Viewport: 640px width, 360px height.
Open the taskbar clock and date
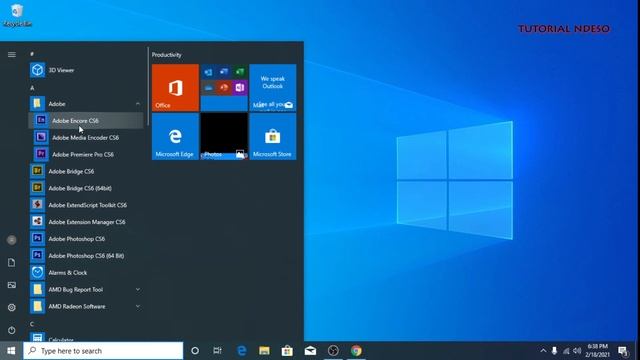(598, 351)
